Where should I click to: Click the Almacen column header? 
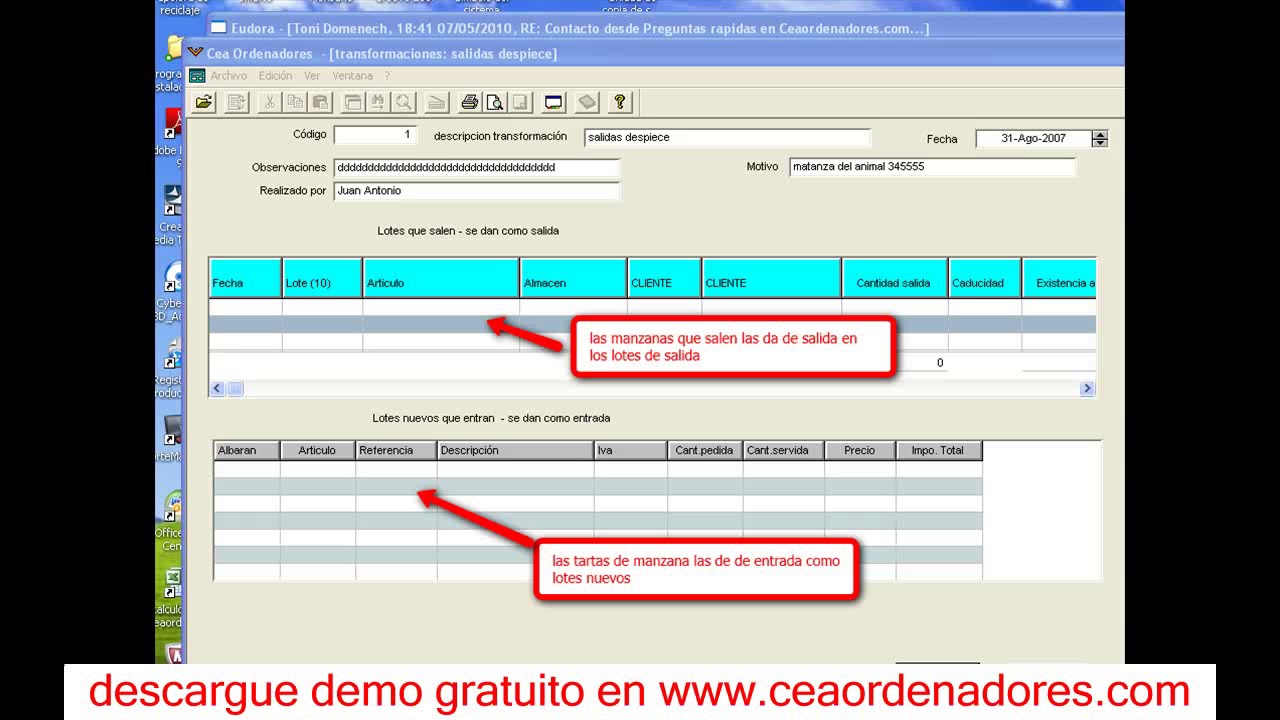[x=574, y=278]
